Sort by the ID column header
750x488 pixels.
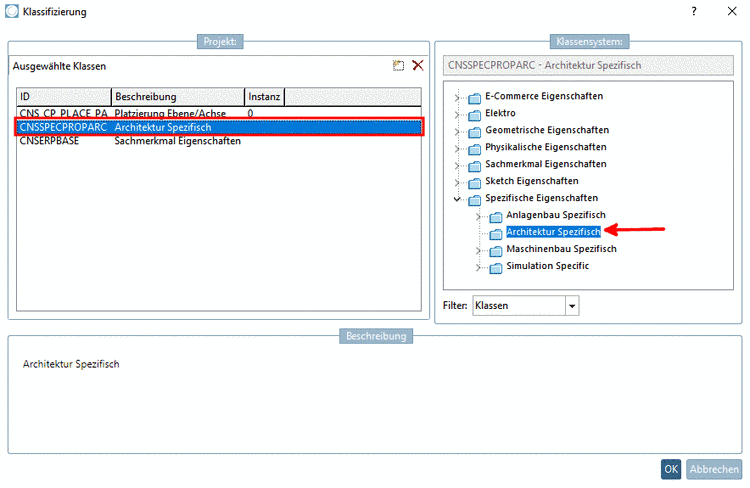click(x=64, y=97)
